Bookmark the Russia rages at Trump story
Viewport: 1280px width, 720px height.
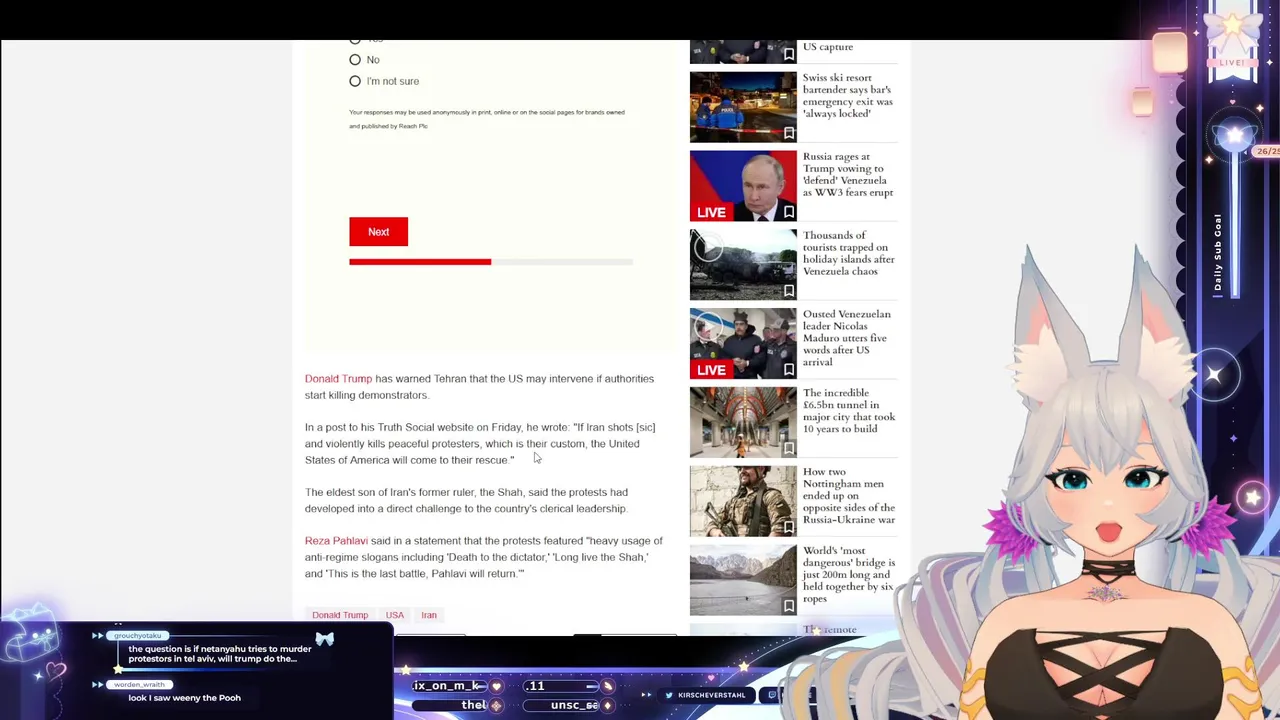tap(789, 212)
